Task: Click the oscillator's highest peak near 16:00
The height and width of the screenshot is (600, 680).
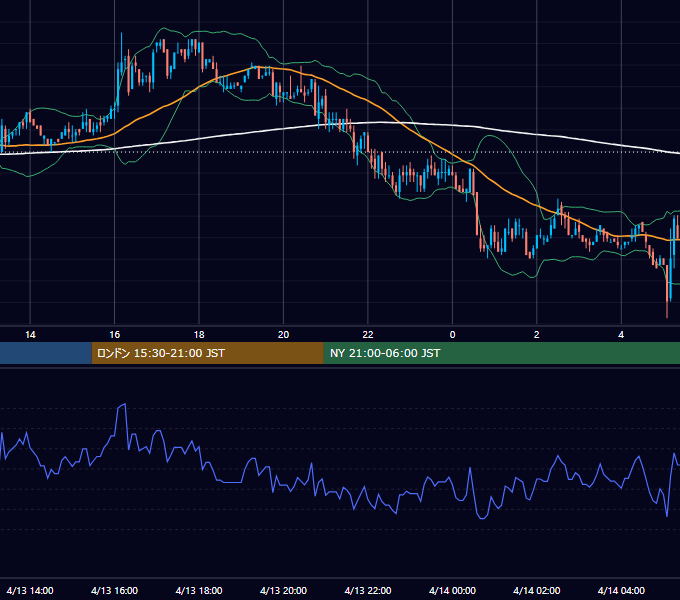Action: point(124,404)
